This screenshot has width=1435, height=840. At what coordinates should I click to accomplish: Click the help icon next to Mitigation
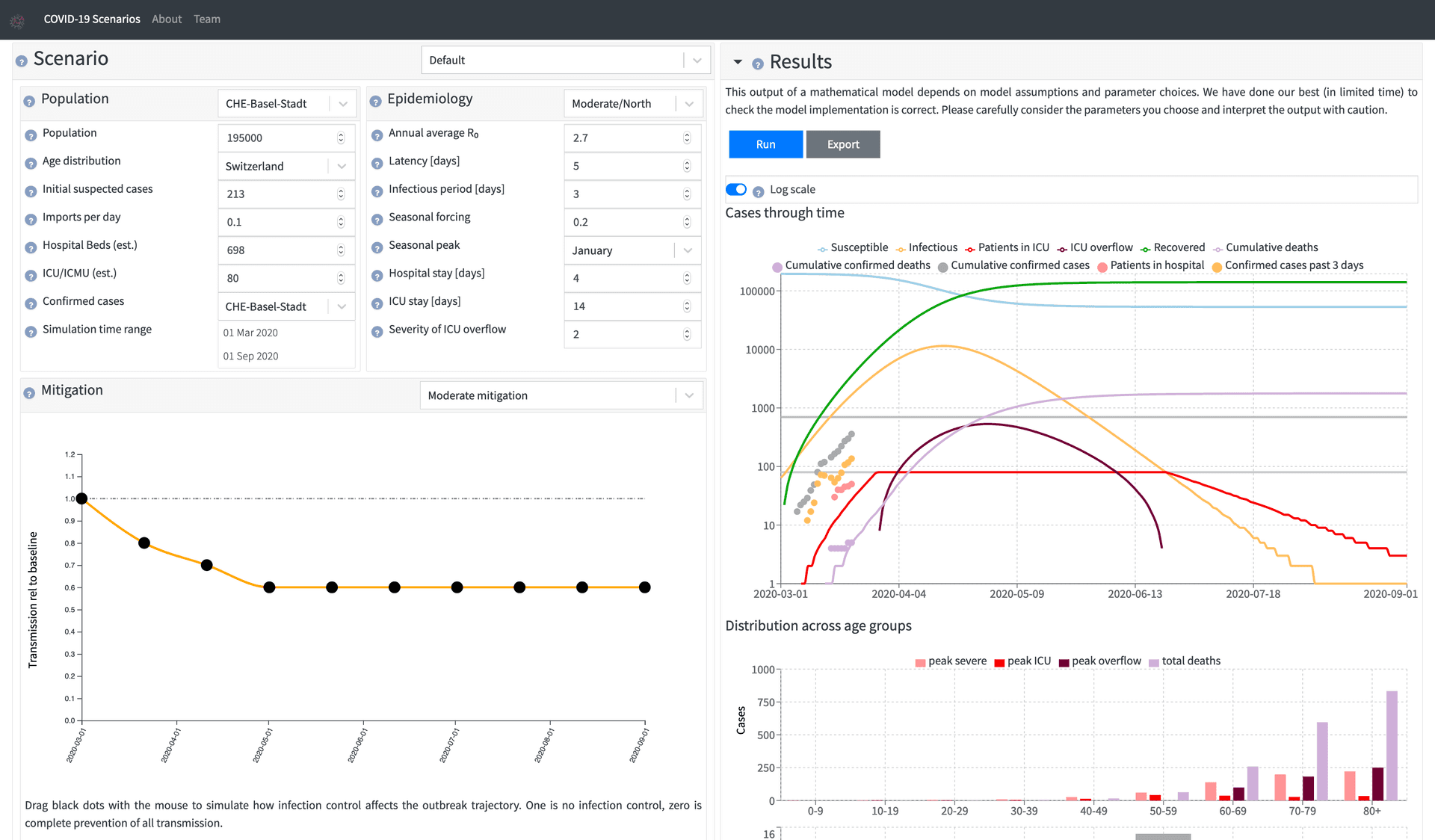click(29, 392)
